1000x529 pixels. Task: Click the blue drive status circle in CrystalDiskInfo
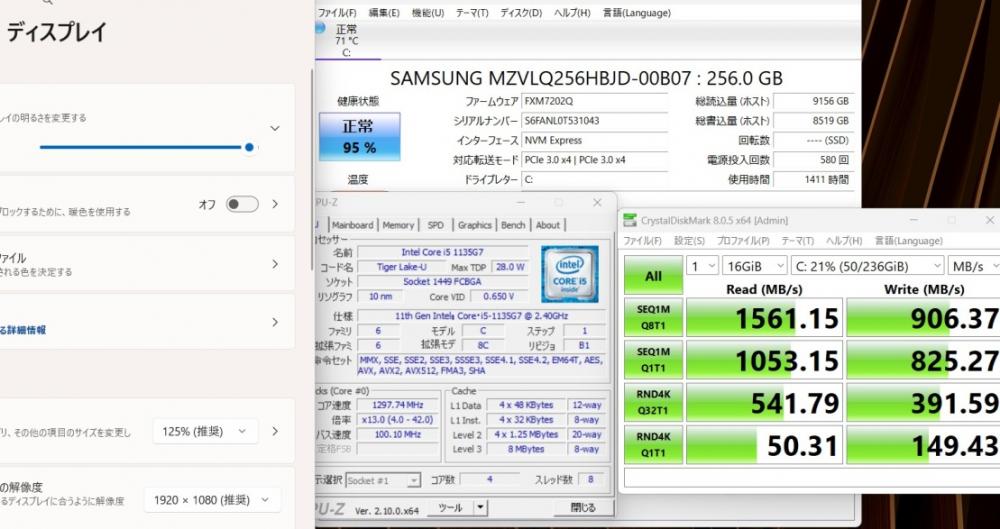[x=320, y=27]
